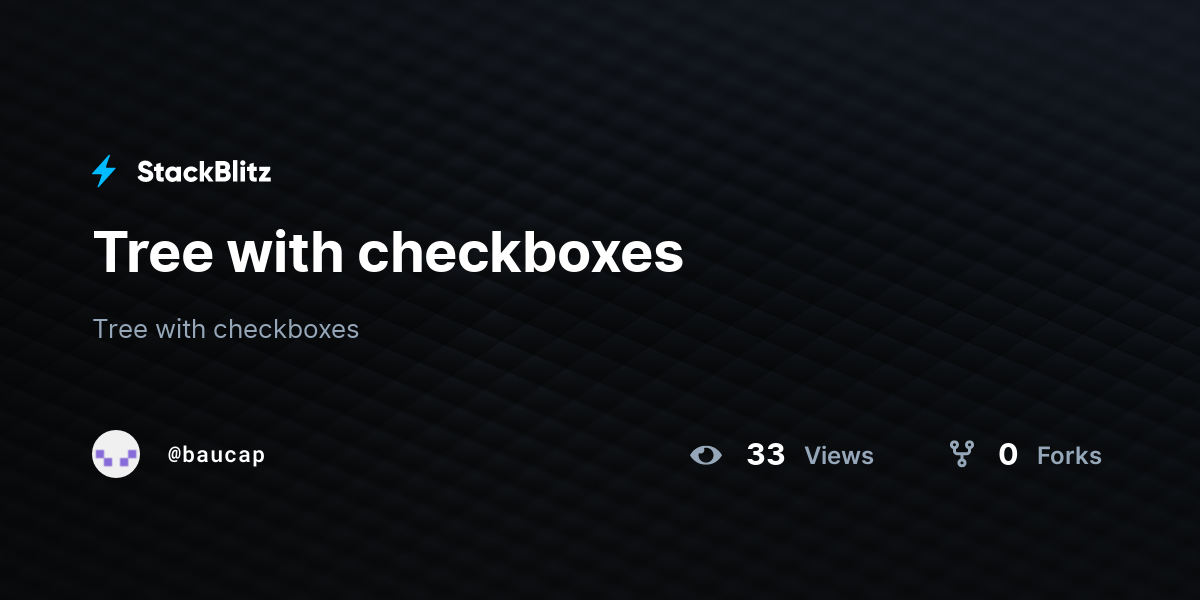Screen dimensions: 1200x600
Task: Open the baucap round avatar image
Action: pos(116,454)
